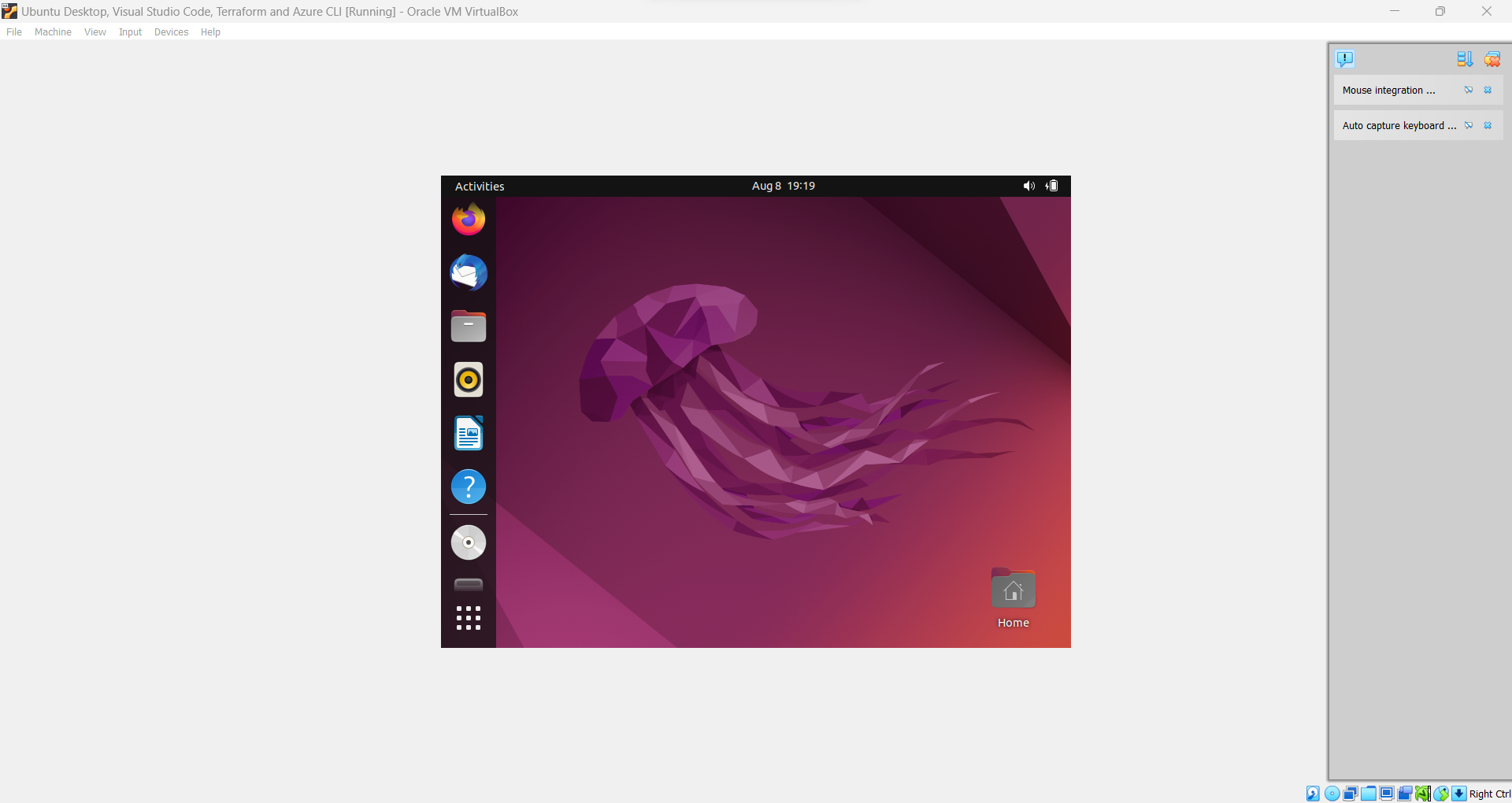Open the Devices menu
1512x803 pixels.
click(x=171, y=31)
